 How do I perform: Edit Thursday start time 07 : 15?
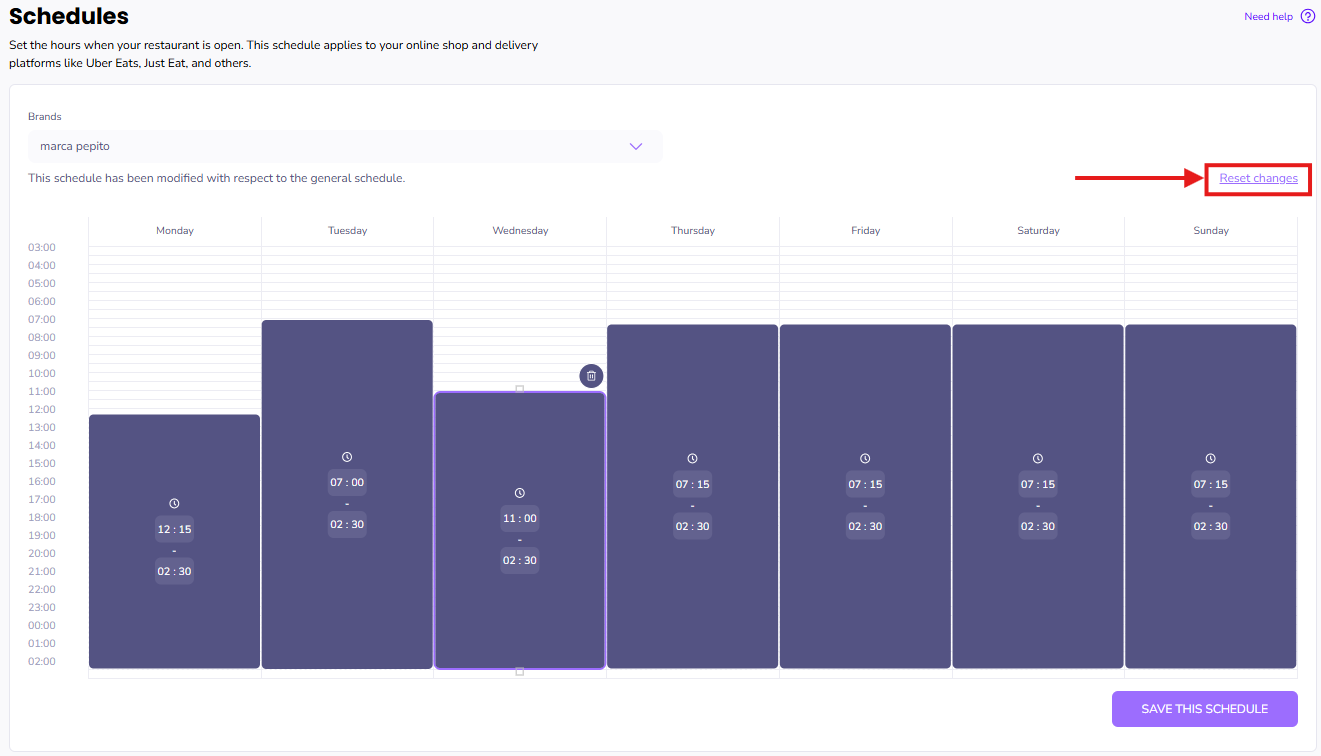pyautogui.click(x=692, y=484)
